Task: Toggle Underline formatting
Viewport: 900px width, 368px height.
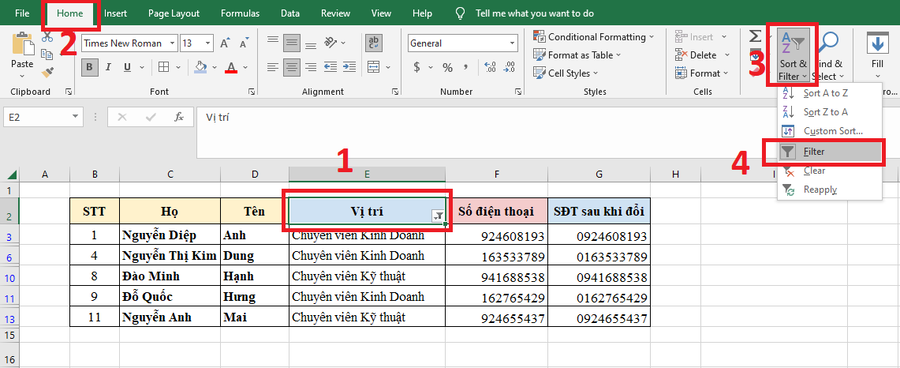Action: coord(127,67)
